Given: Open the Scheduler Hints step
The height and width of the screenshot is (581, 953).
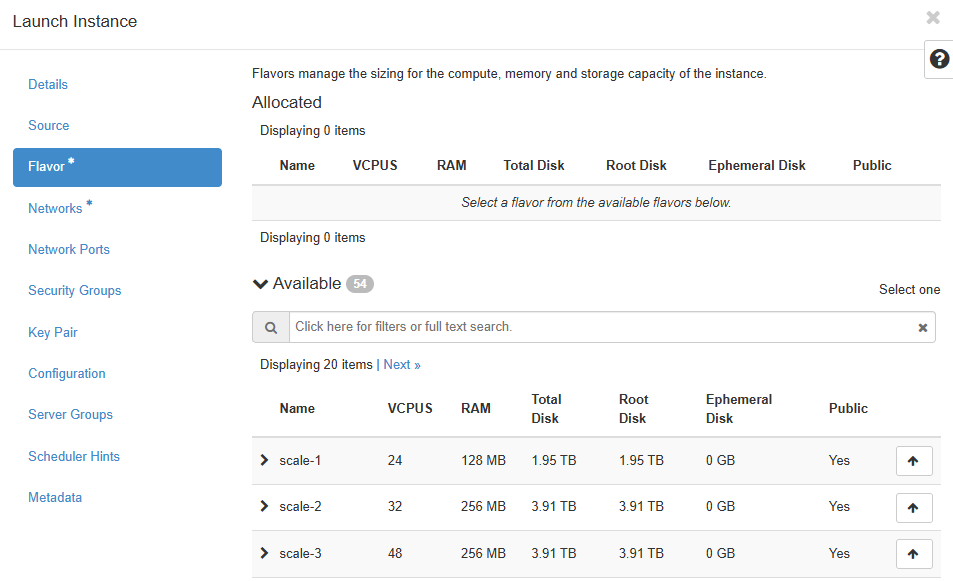Looking at the screenshot, I should click(x=73, y=456).
